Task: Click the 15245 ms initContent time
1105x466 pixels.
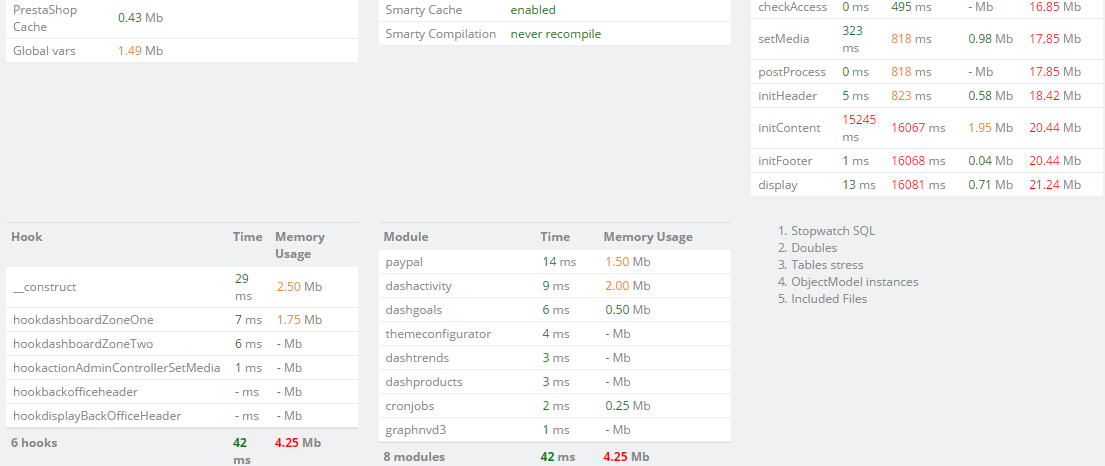Action: pos(859,128)
